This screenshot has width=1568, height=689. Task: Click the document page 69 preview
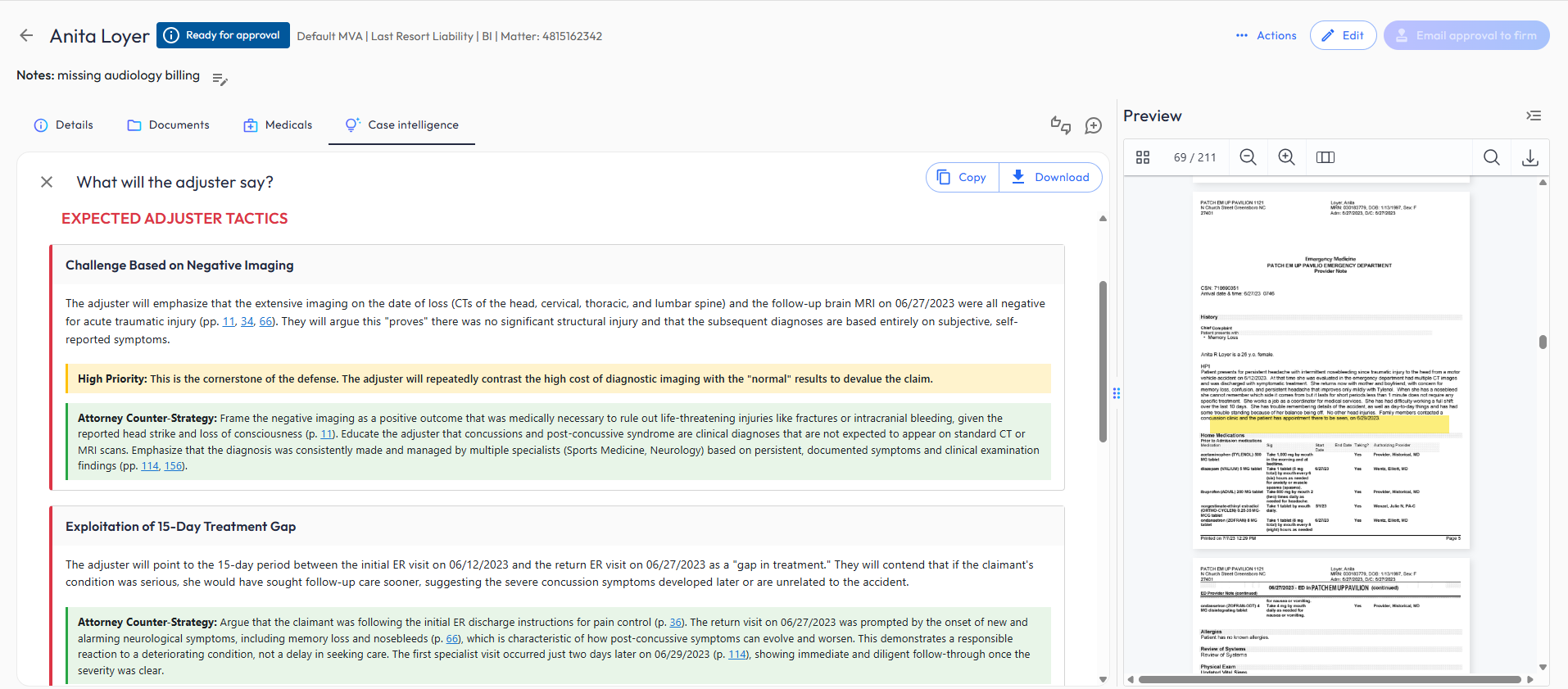(x=1330, y=369)
